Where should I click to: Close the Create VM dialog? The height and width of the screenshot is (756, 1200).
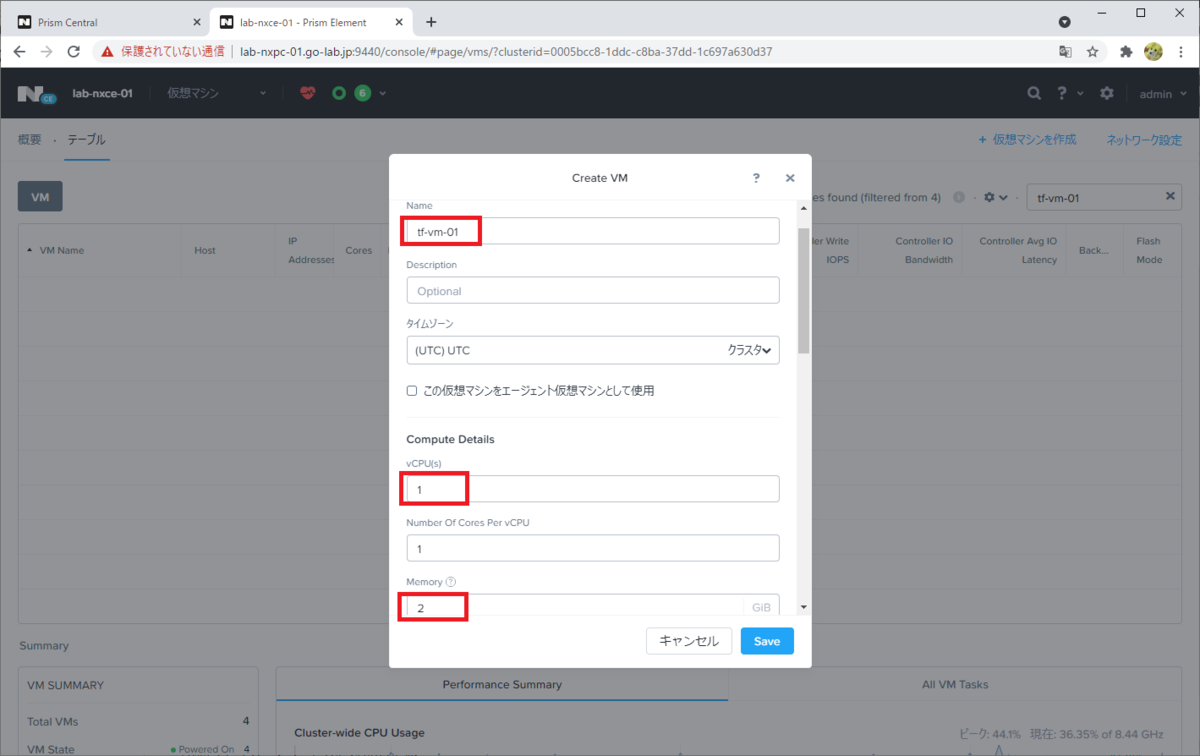790,178
